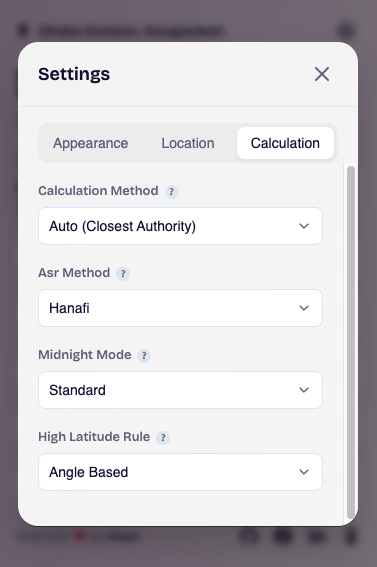
Task: Click the High Latitude Rule label text
Action: [x=94, y=437]
